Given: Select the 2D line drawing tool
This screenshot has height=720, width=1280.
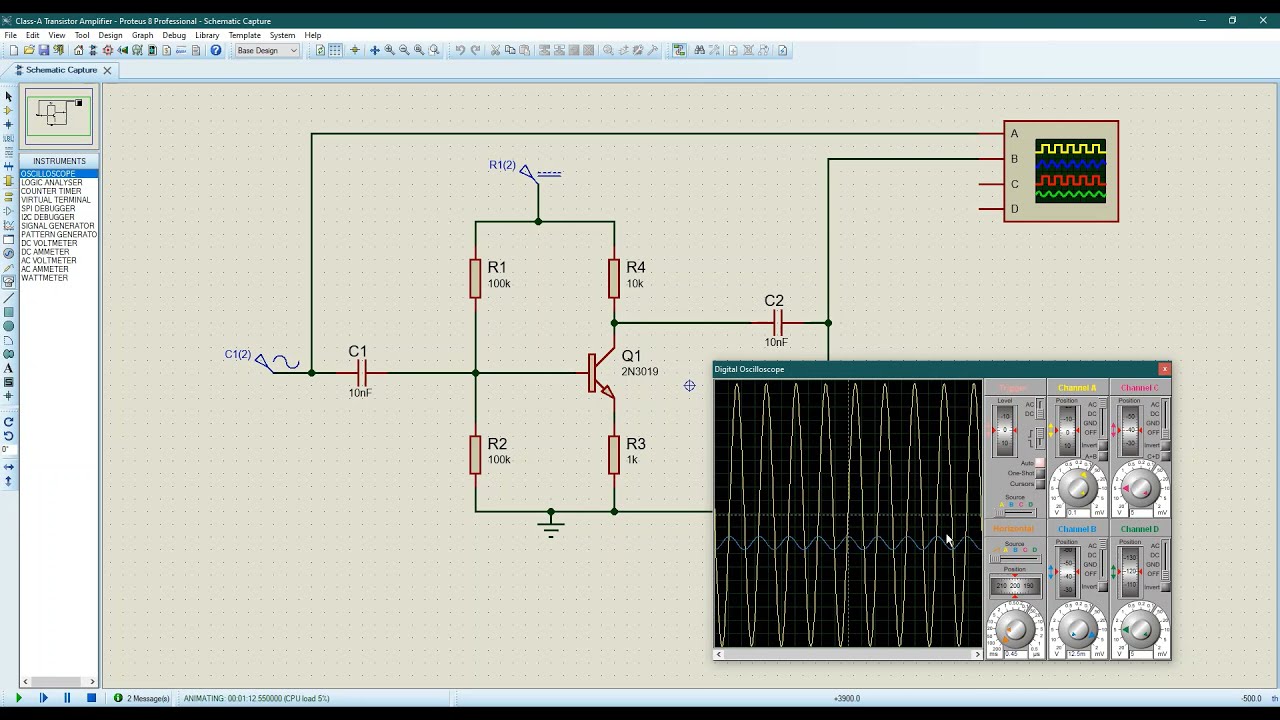Looking at the screenshot, I should coord(8,298).
